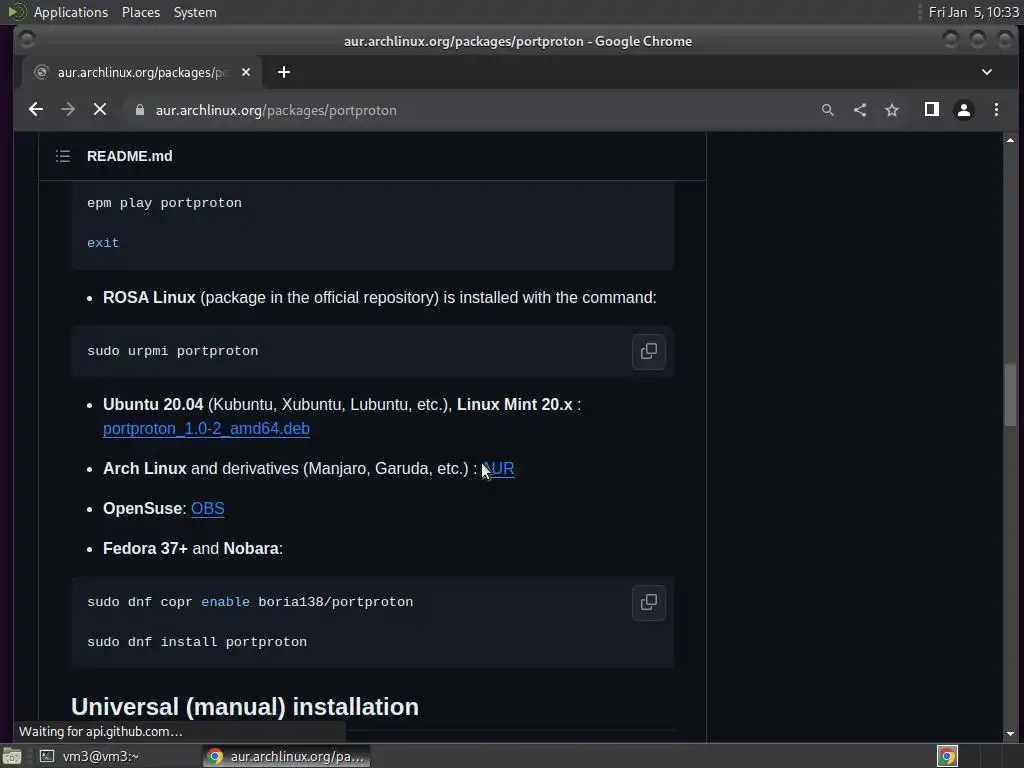This screenshot has width=1024, height=768.
Task: Click the page scrollbar thumb
Action: point(1010,394)
